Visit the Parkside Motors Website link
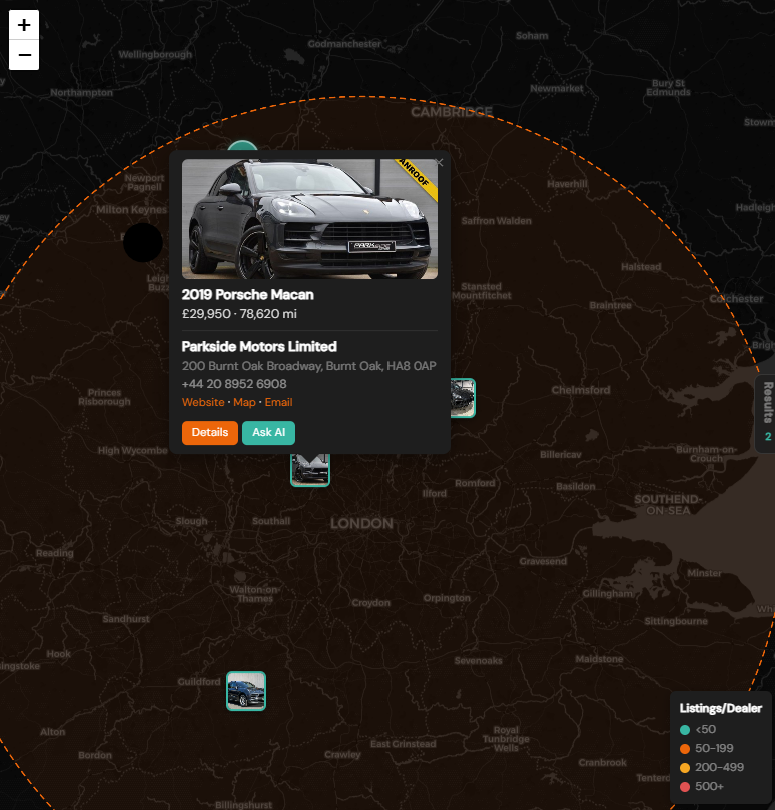Viewport: 775px width, 810px height. pos(203,402)
